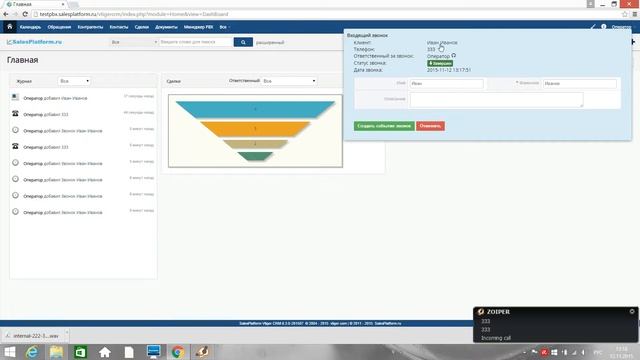Click the headset icon next to Оператор in popup
This screenshot has width=640, height=360.
pos(453,56)
